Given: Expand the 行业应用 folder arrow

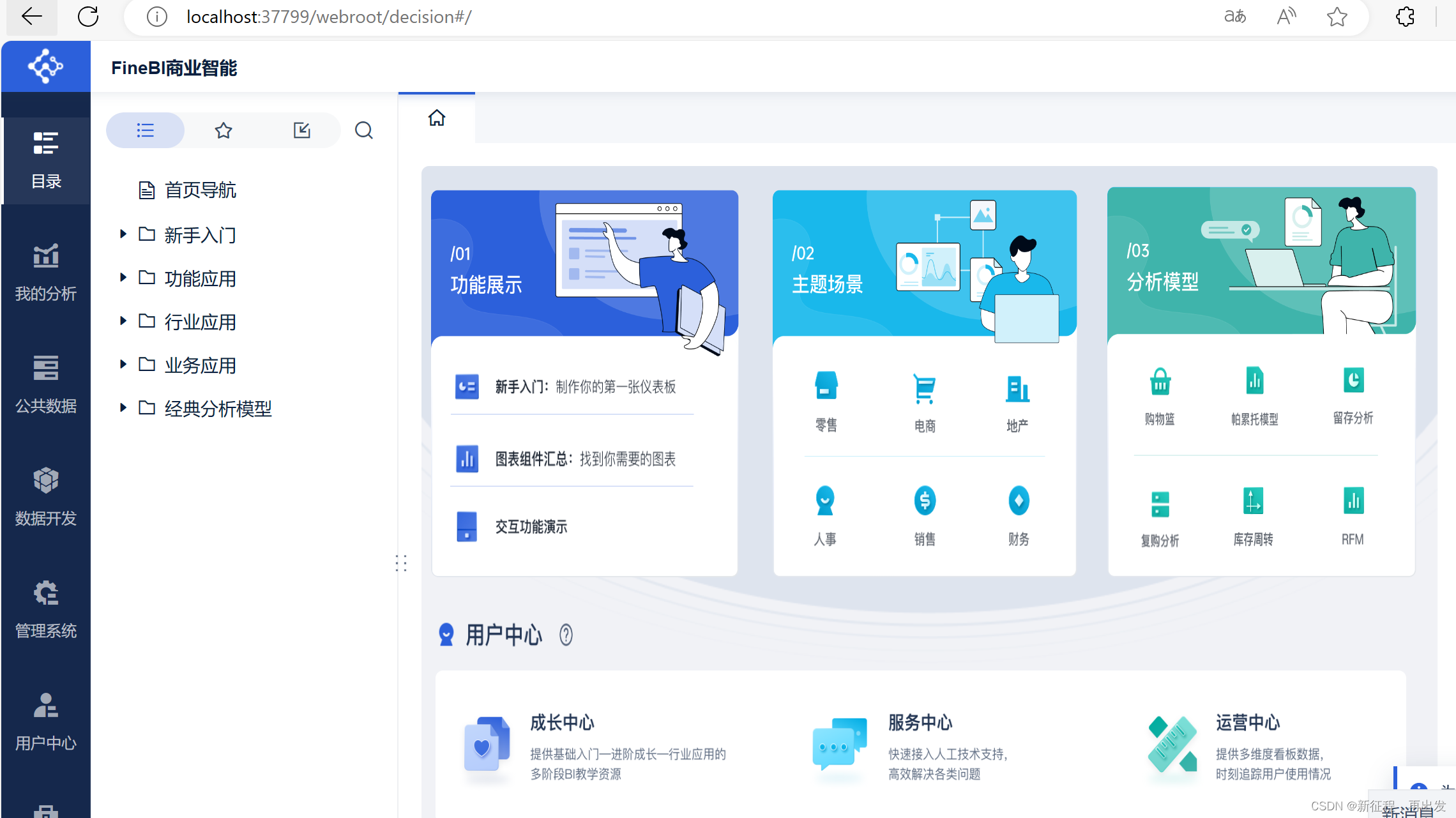Looking at the screenshot, I should pyautogui.click(x=123, y=321).
